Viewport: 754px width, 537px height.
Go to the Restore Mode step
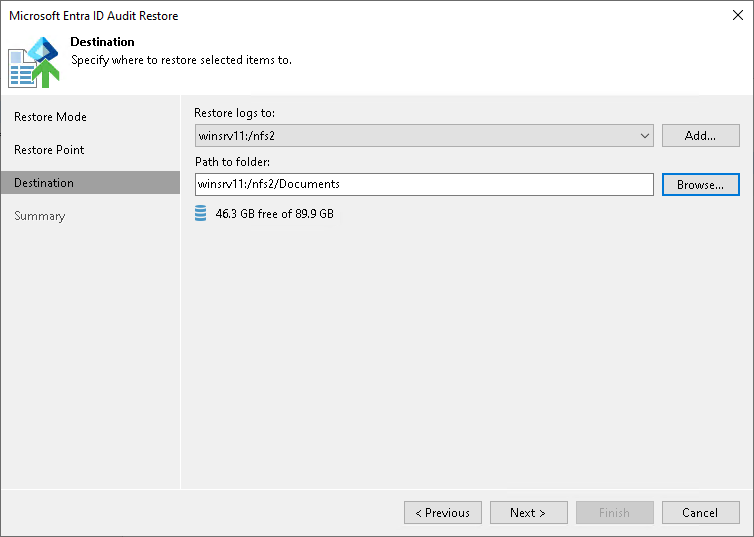pyautogui.click(x=50, y=117)
